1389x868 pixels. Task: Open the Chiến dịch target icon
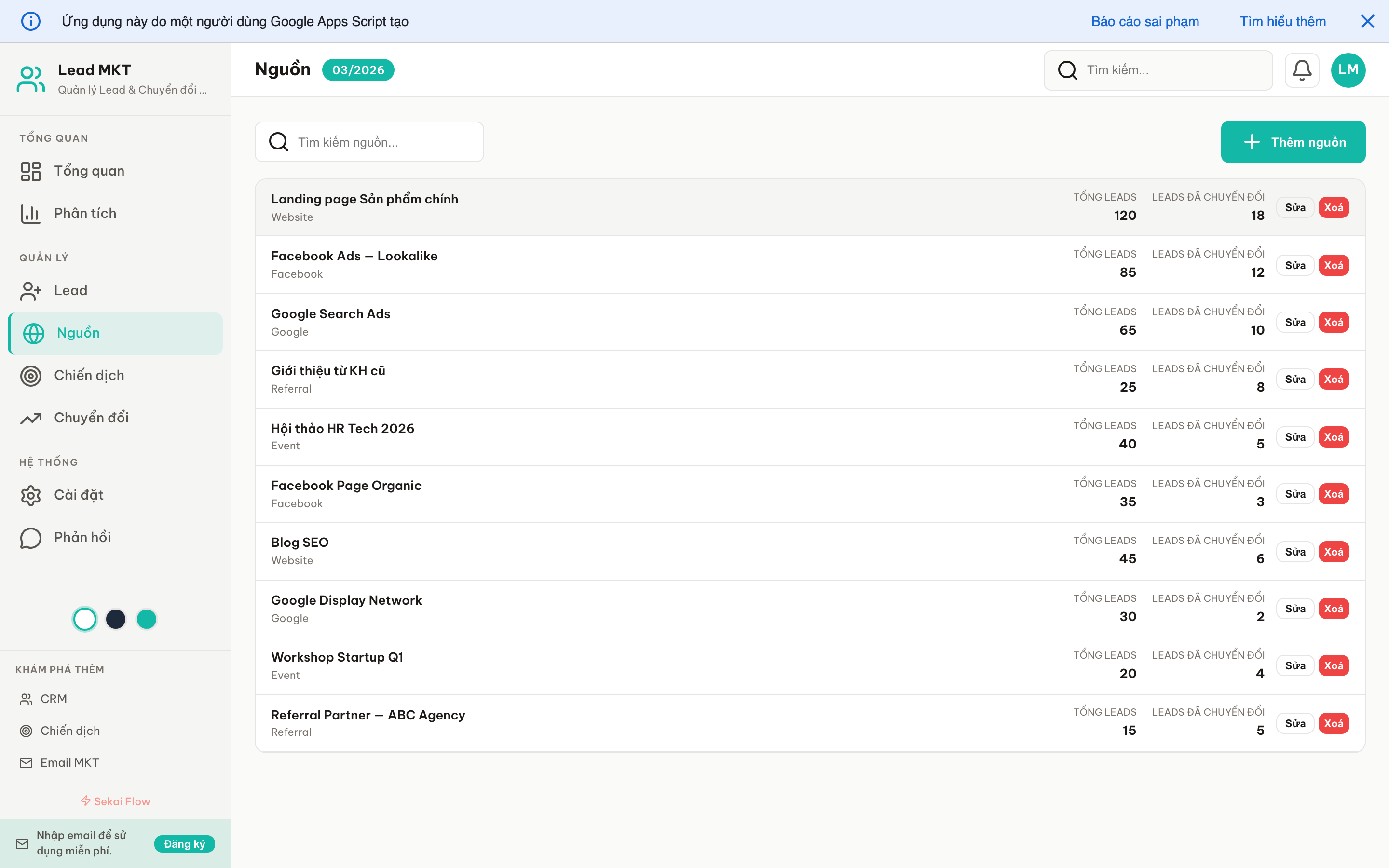pyautogui.click(x=30, y=376)
